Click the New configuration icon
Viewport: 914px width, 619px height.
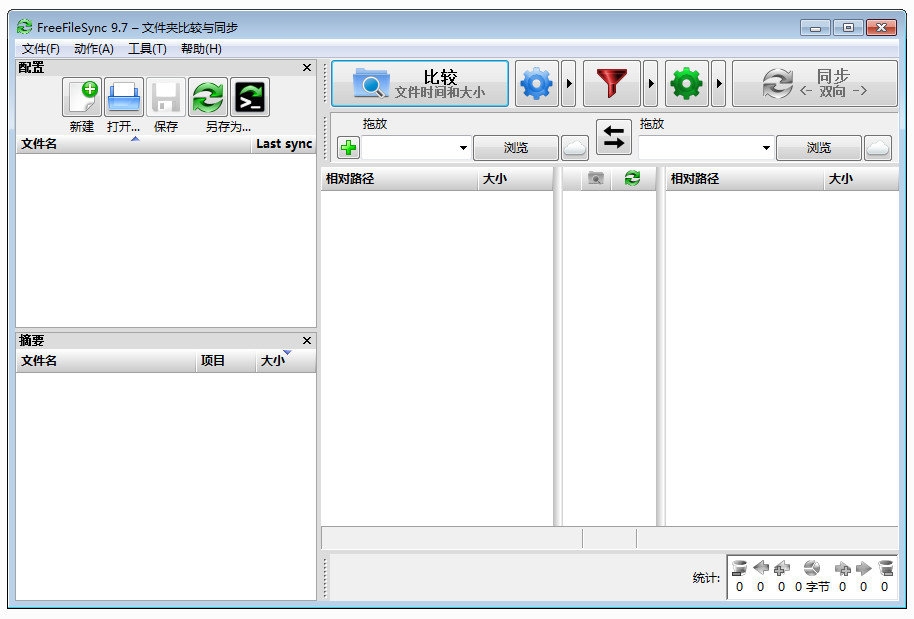click(x=82, y=98)
